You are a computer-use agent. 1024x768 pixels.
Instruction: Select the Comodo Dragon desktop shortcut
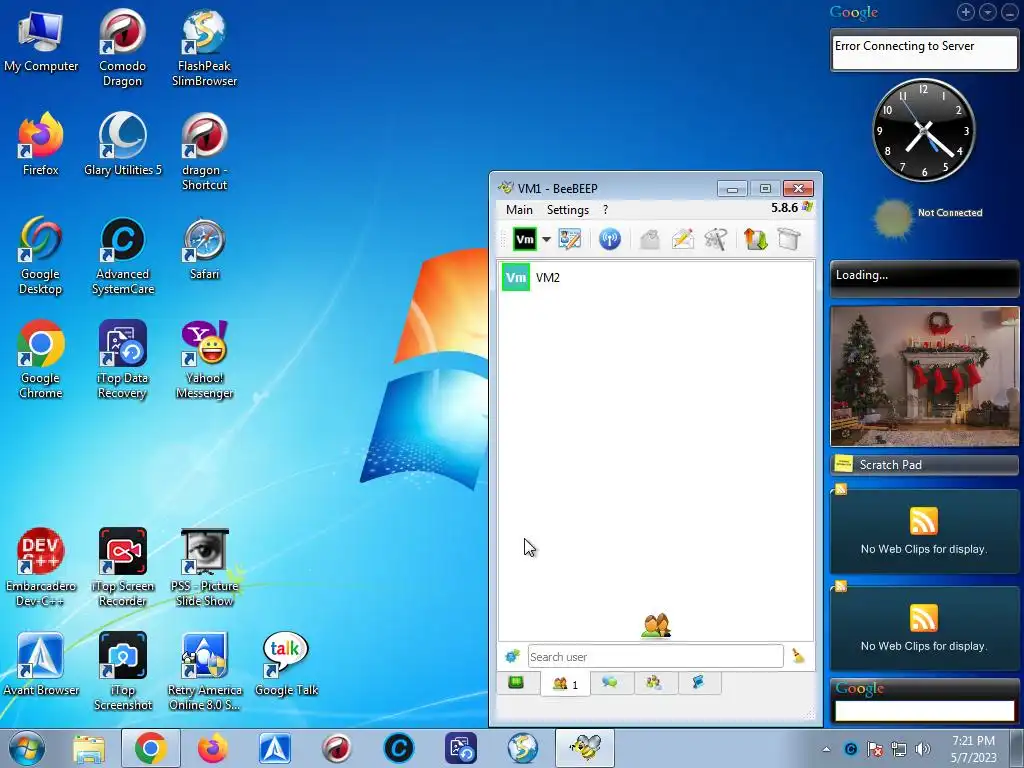pos(122,47)
